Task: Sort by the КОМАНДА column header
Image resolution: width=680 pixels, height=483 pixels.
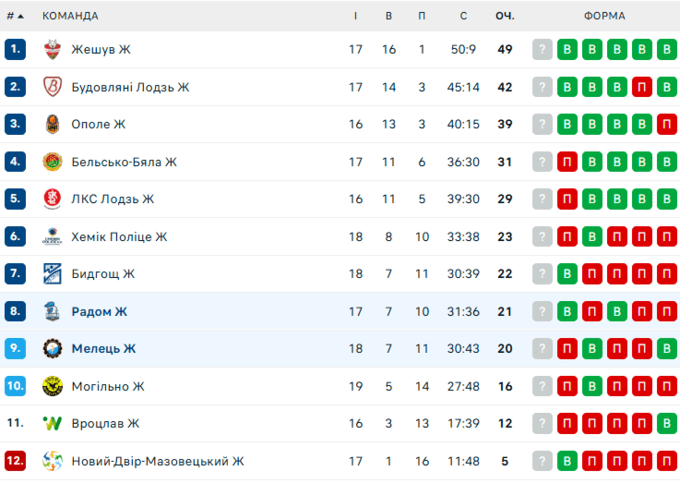Action: pos(70,16)
